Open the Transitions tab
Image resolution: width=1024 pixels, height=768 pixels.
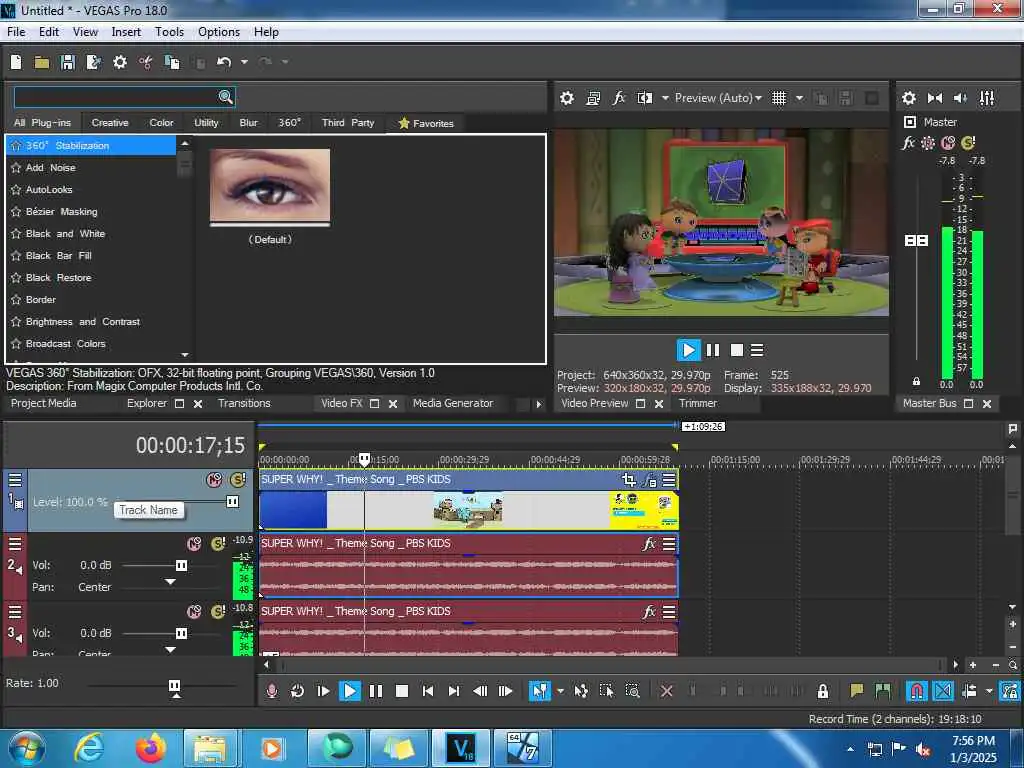click(x=244, y=404)
